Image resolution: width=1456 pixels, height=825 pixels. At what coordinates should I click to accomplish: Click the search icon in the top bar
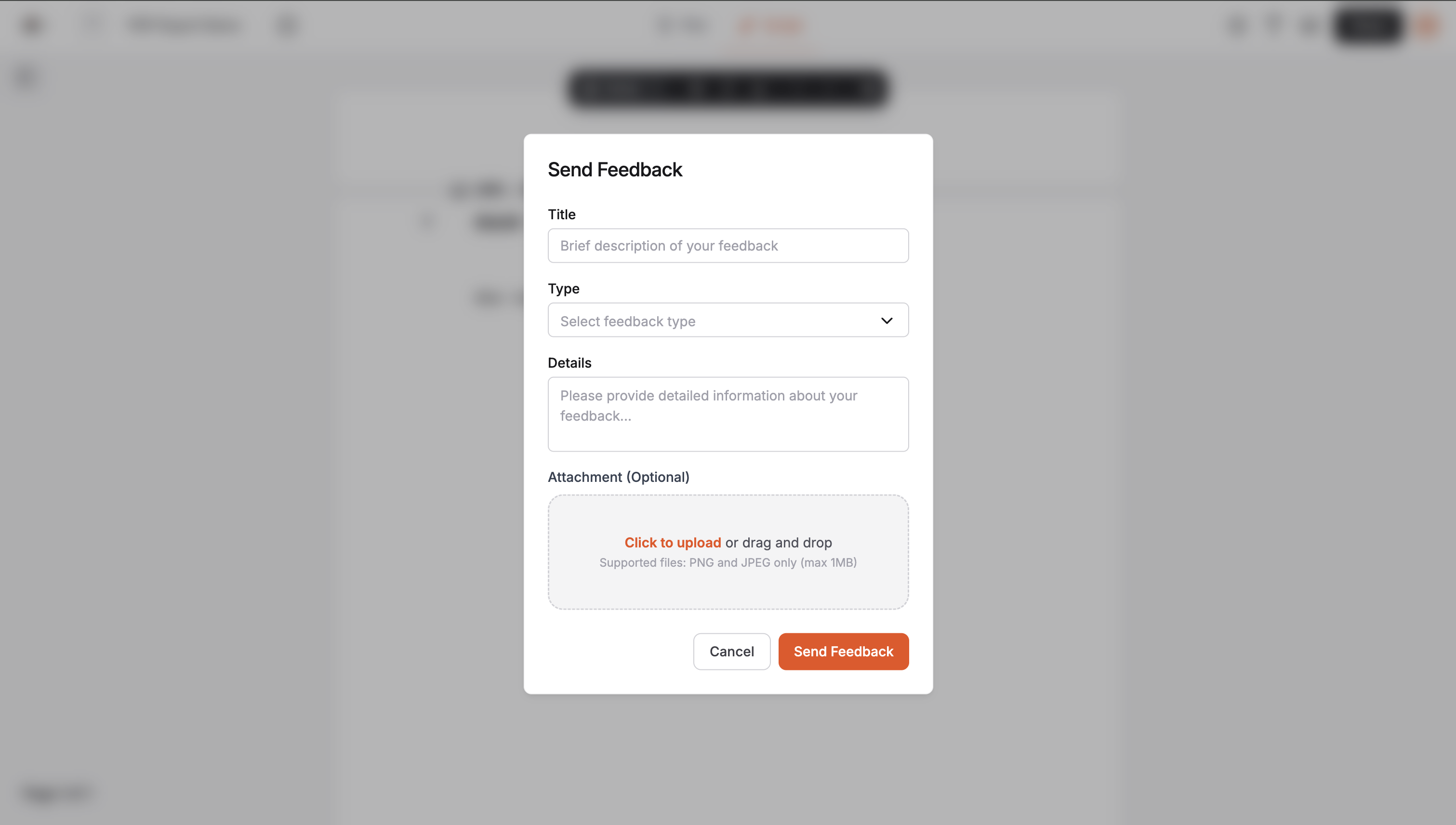tap(93, 25)
